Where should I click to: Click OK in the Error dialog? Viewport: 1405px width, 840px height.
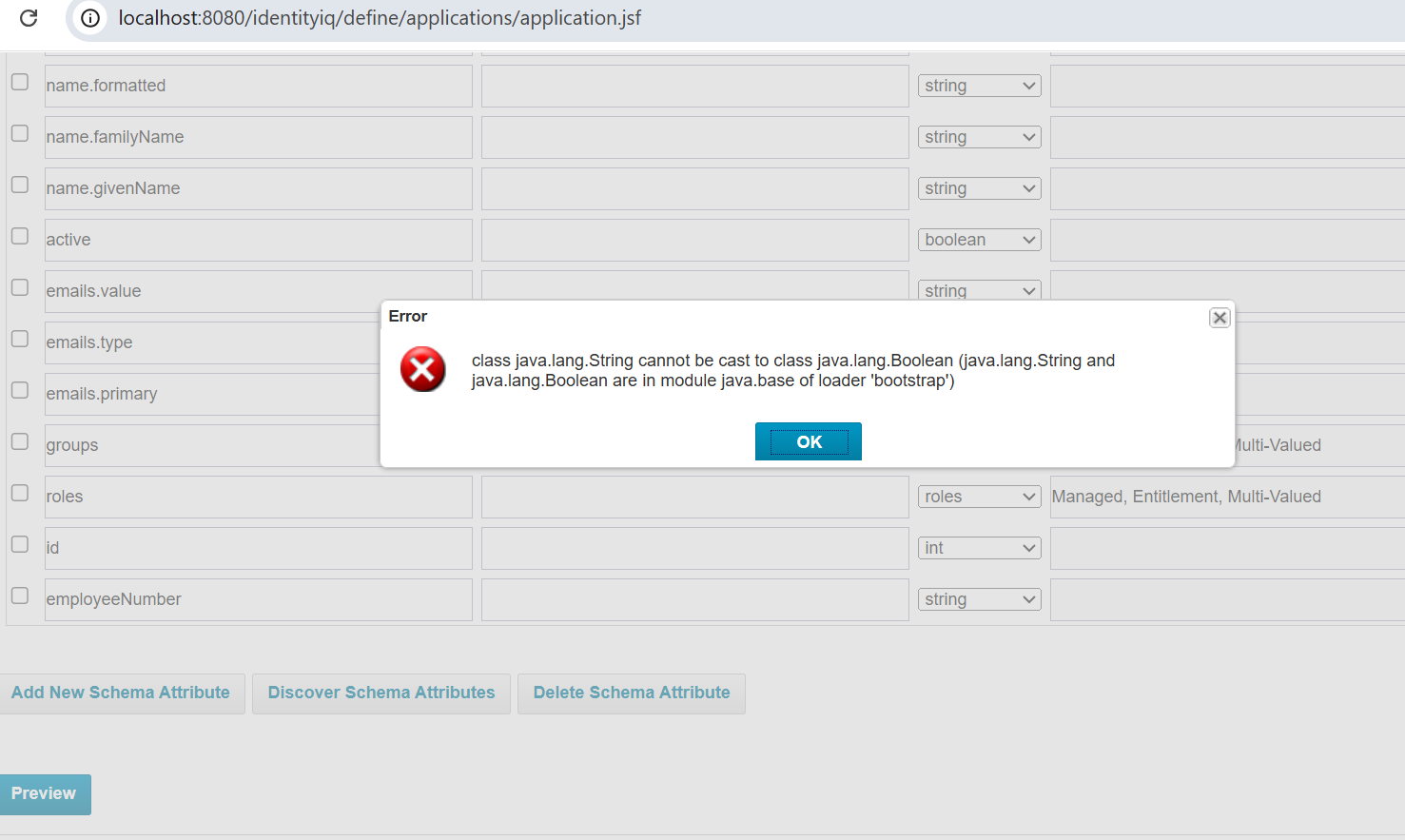[x=809, y=441]
